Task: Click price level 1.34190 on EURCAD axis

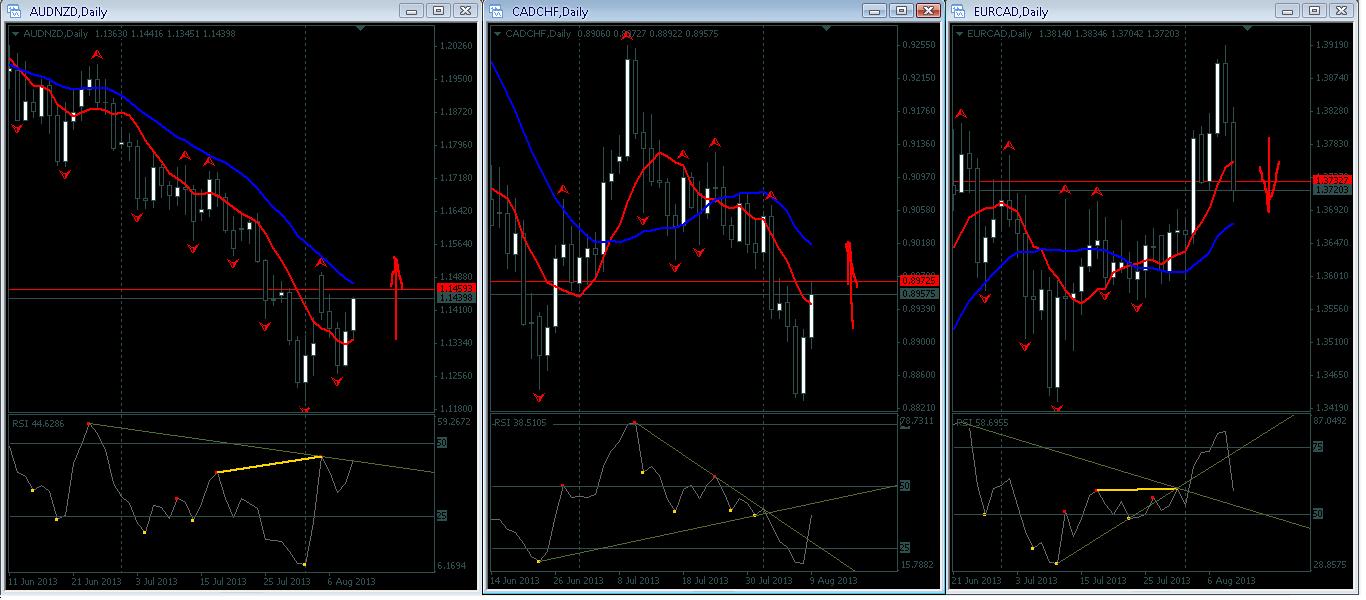Action: click(1330, 408)
